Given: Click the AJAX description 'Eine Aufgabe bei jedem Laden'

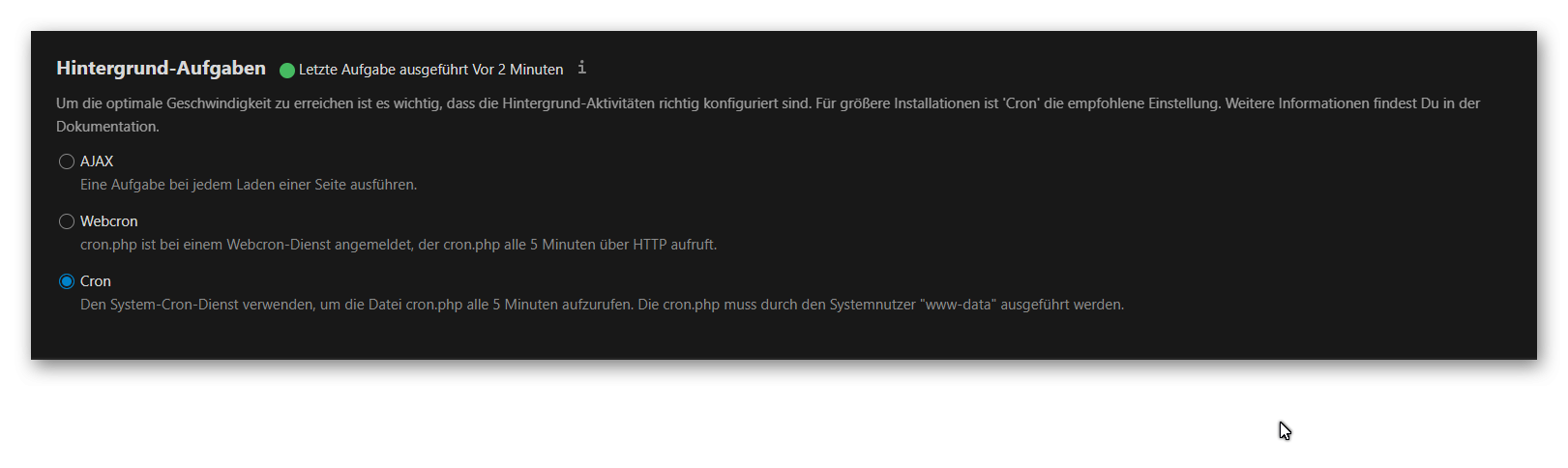Looking at the screenshot, I should (x=249, y=185).
